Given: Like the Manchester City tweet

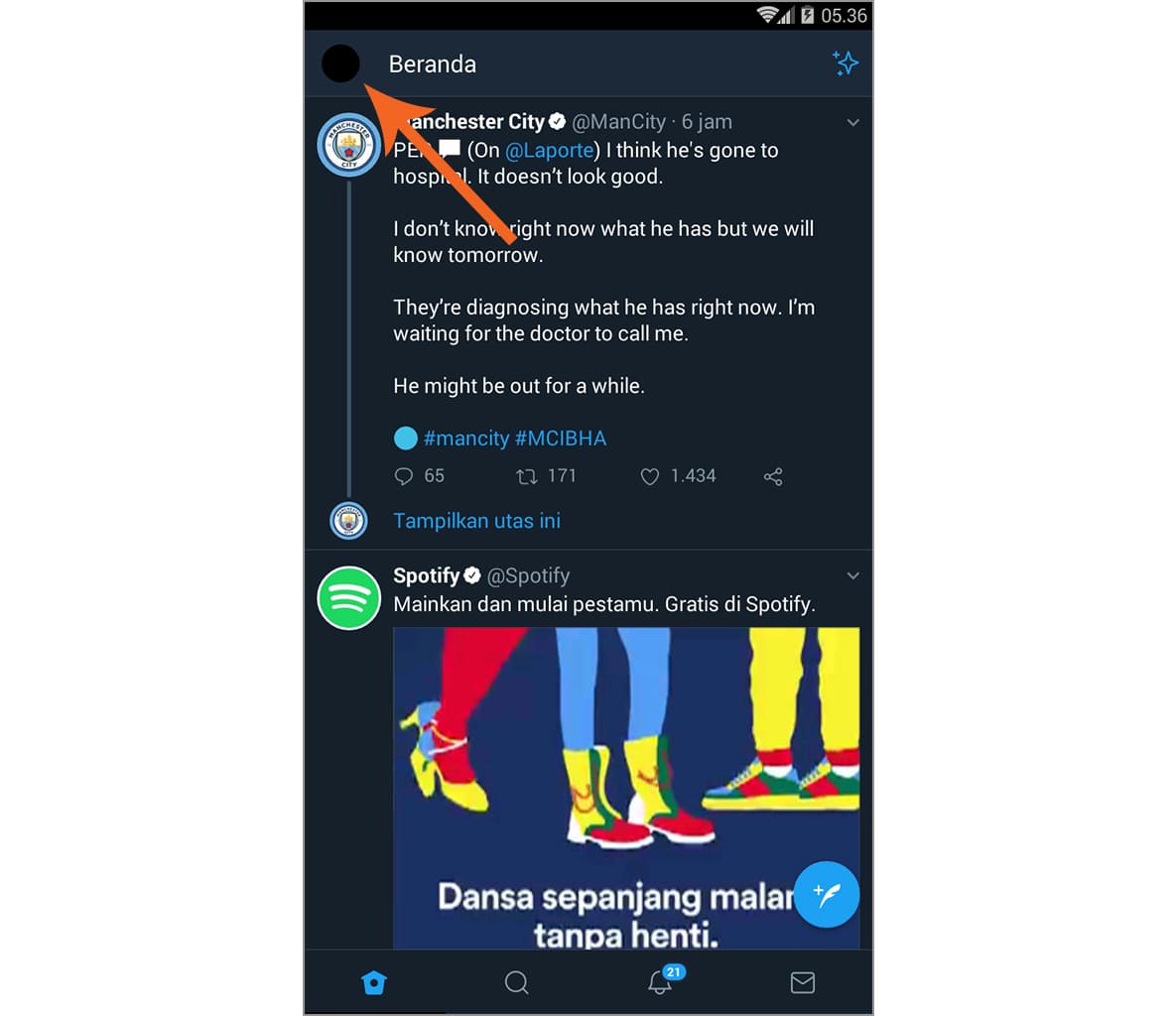Looking at the screenshot, I should click(x=650, y=476).
